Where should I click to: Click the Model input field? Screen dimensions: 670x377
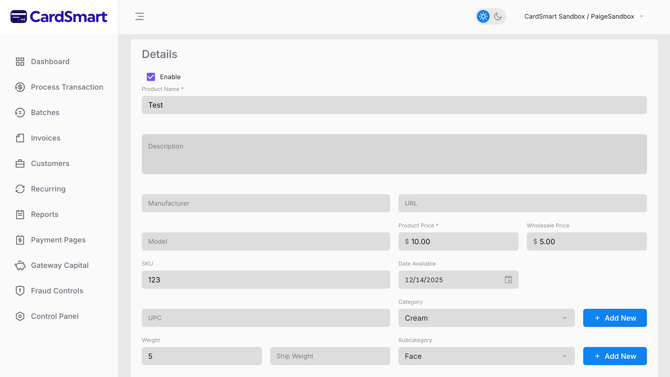tap(266, 242)
